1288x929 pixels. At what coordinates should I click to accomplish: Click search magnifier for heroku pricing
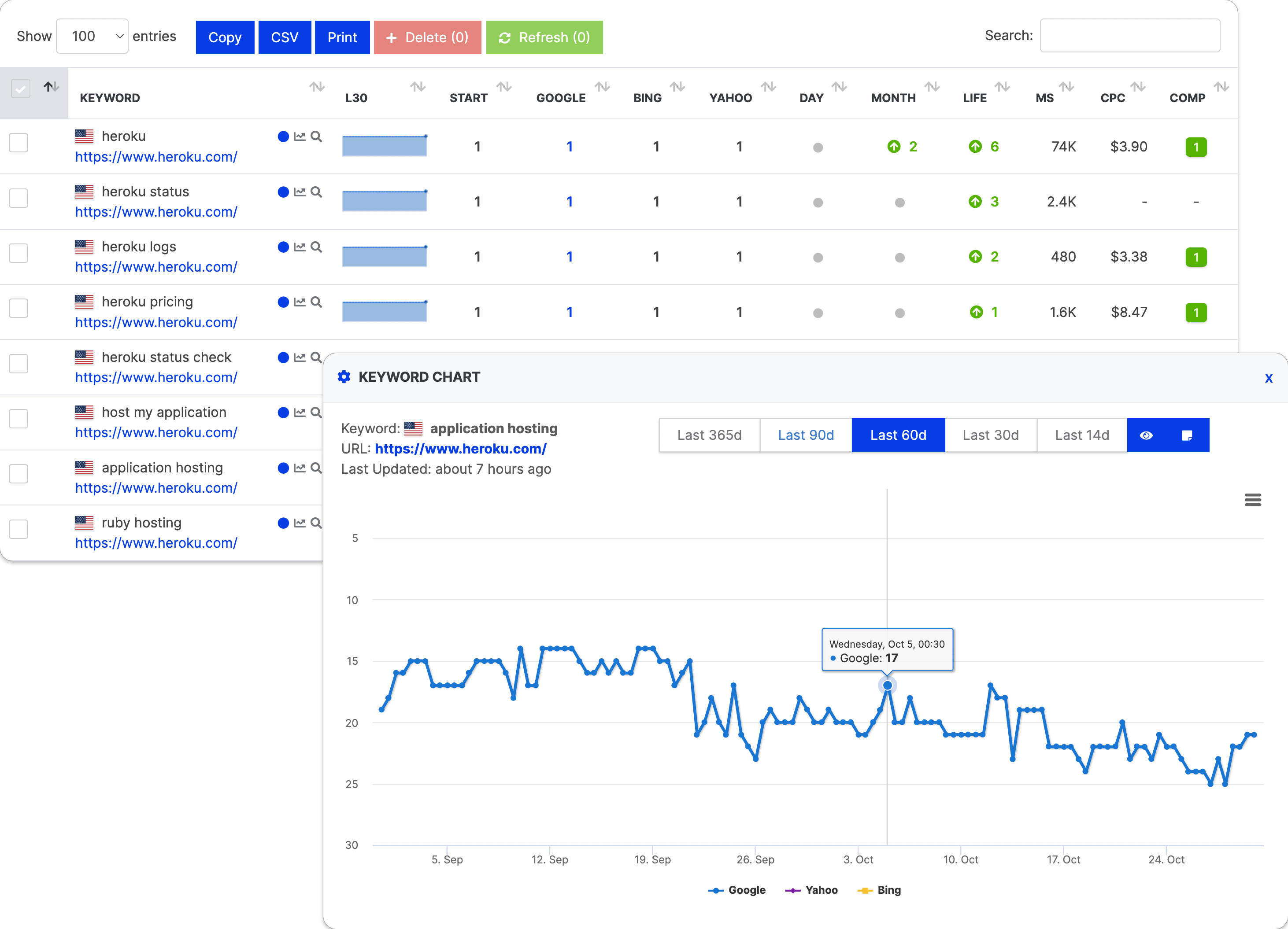coord(316,302)
